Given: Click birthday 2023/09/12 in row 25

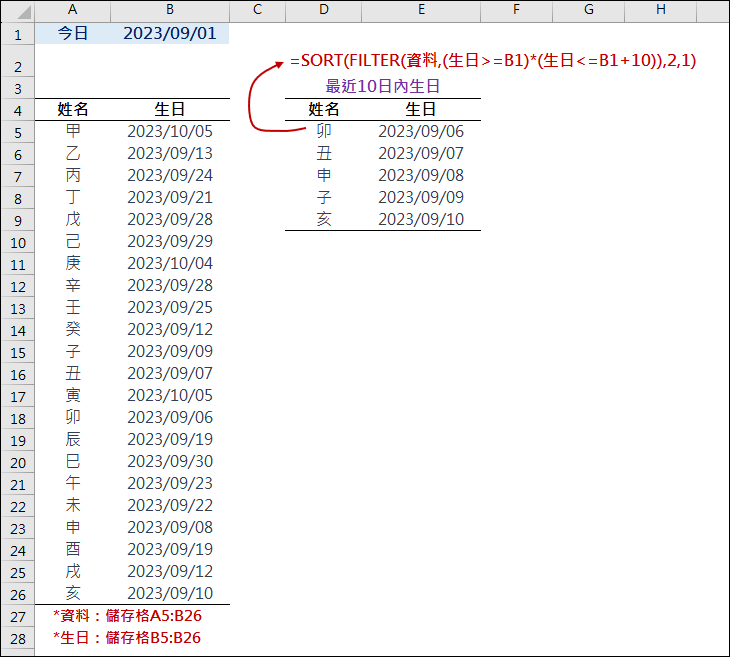Looking at the screenshot, I should pyautogui.click(x=170, y=571).
